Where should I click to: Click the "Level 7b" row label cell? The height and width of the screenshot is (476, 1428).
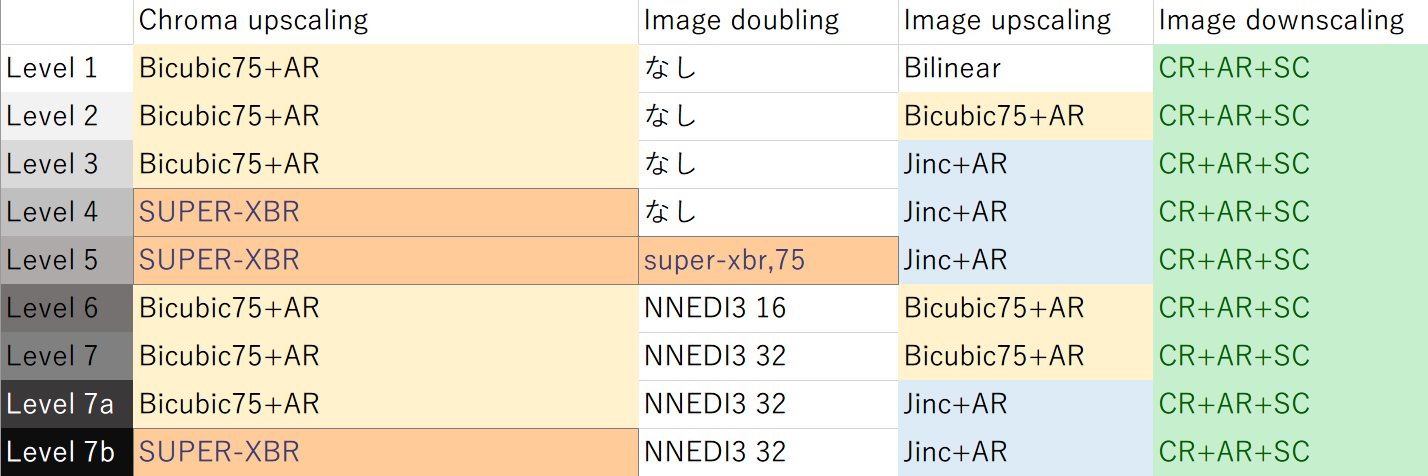coord(66,452)
